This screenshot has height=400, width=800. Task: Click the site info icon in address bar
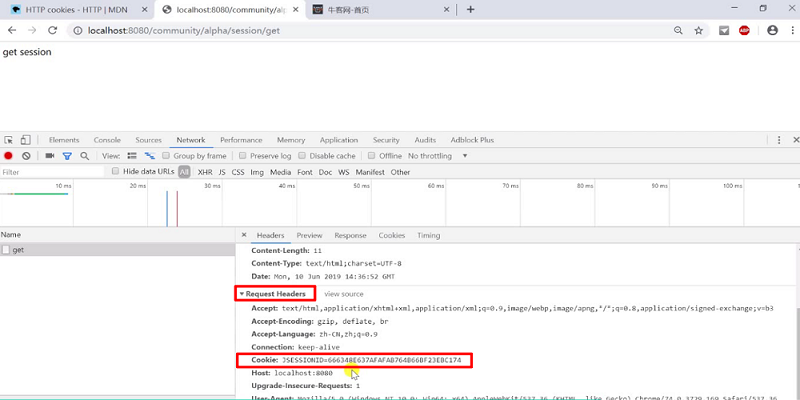[x=78, y=31]
